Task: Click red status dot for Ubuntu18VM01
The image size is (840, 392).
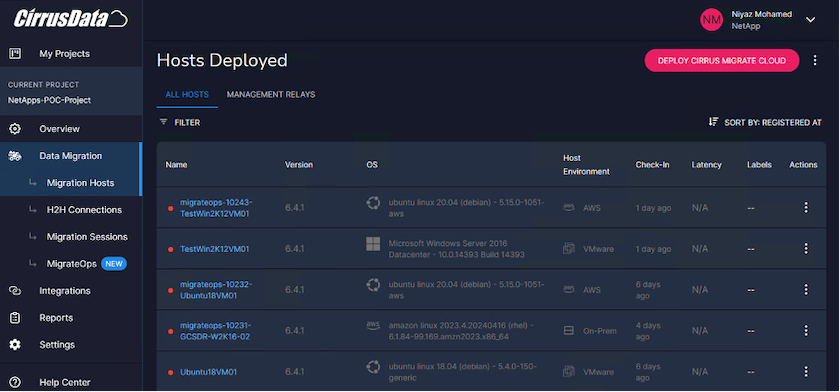Action: [171, 372]
